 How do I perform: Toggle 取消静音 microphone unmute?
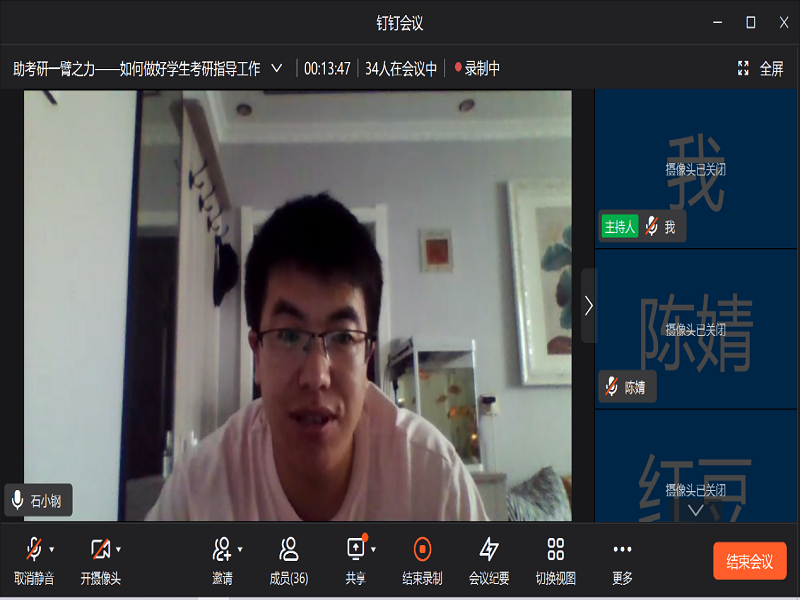[x=34, y=549]
